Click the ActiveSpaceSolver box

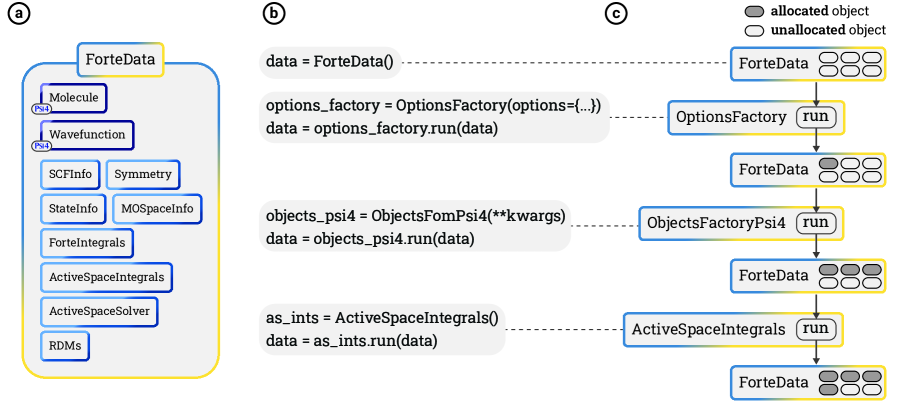point(99,310)
